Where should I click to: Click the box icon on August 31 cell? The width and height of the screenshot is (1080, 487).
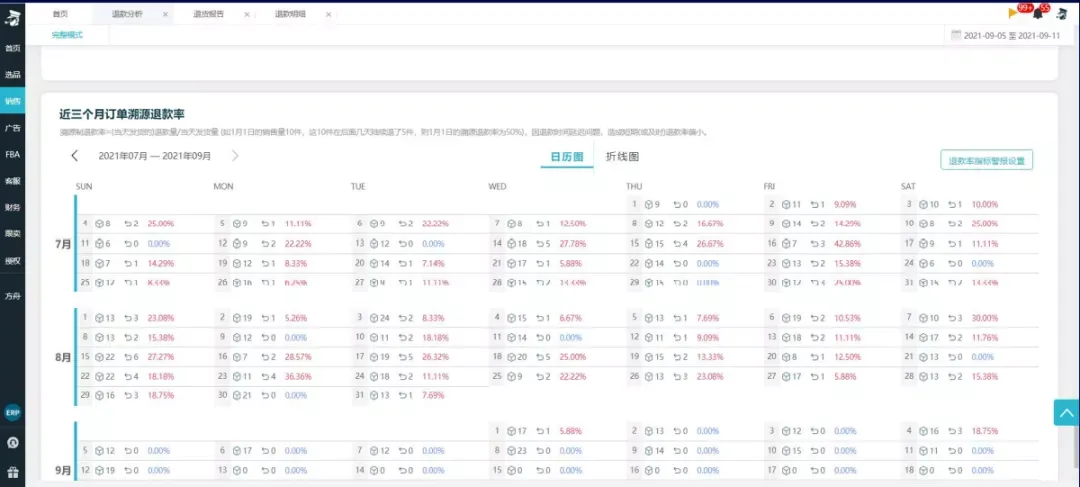(x=374, y=395)
